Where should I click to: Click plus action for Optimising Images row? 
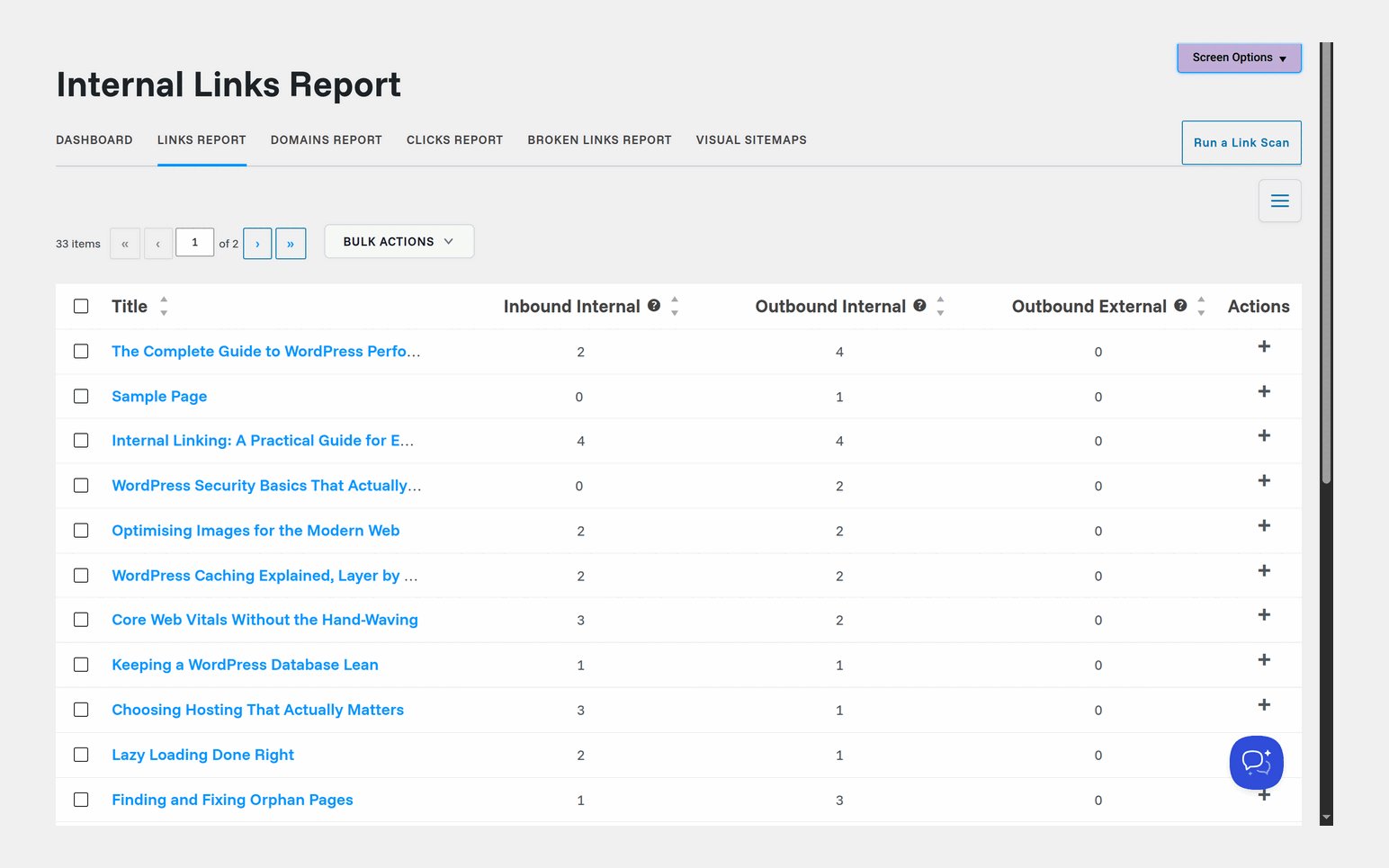(x=1264, y=525)
